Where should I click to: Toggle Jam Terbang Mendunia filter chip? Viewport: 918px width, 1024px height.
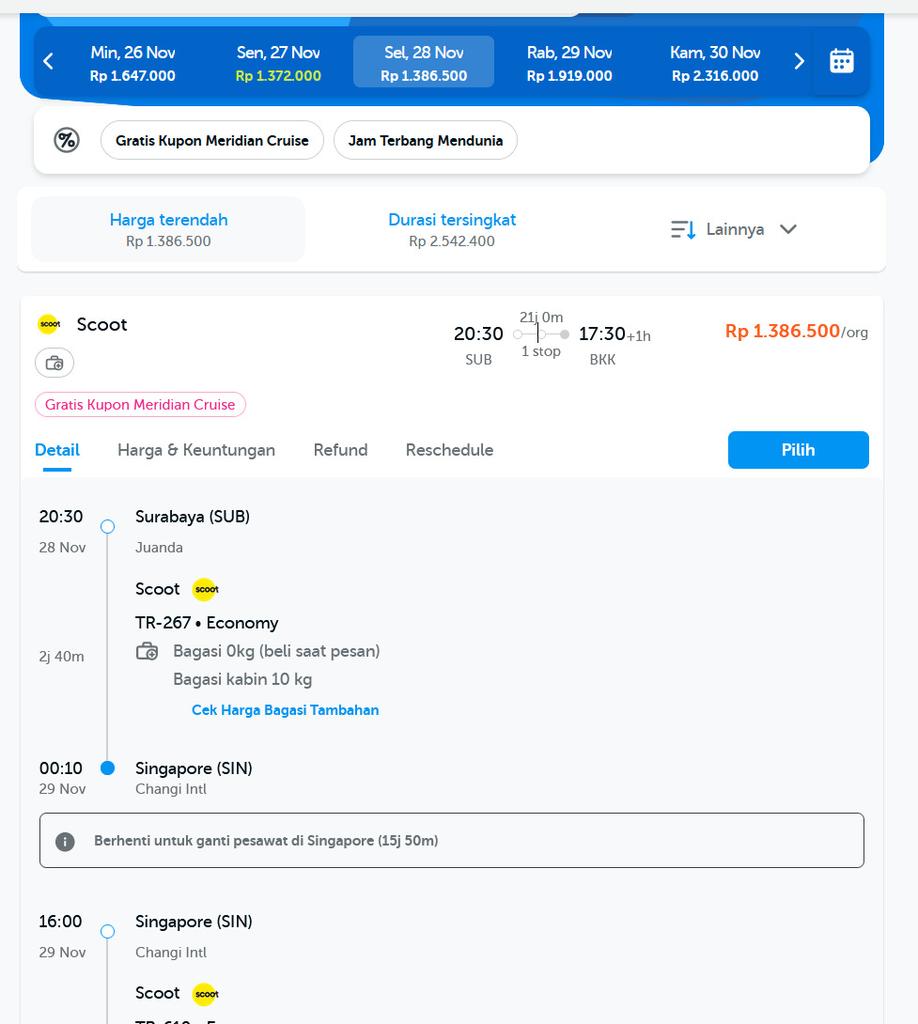pos(425,141)
